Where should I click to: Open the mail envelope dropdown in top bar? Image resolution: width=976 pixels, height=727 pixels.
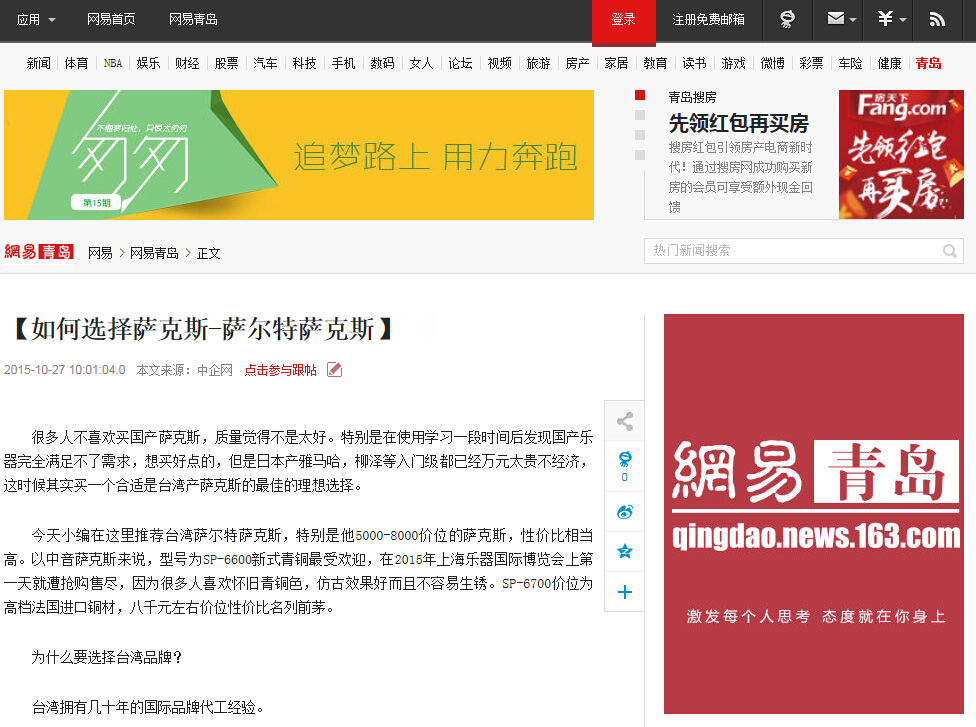842,19
